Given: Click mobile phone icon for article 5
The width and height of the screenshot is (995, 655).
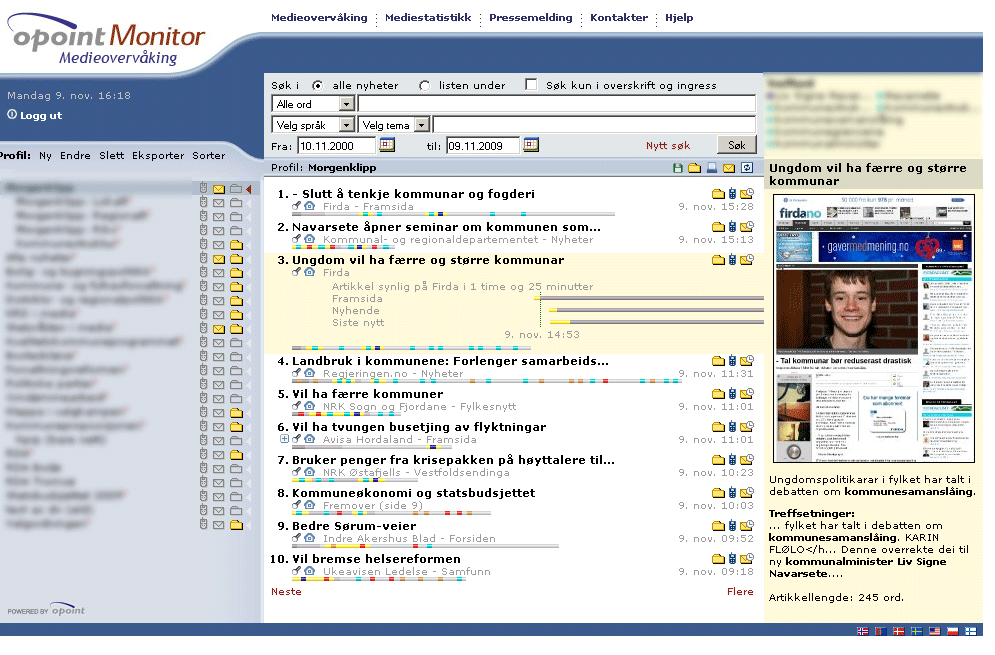Looking at the screenshot, I should [x=732, y=394].
